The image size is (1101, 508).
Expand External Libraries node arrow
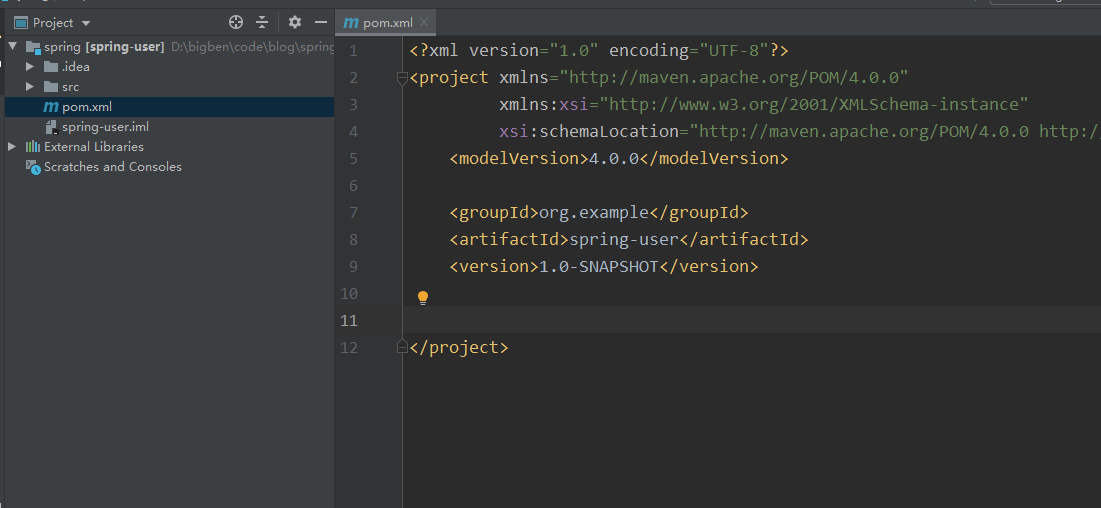click(x=11, y=147)
